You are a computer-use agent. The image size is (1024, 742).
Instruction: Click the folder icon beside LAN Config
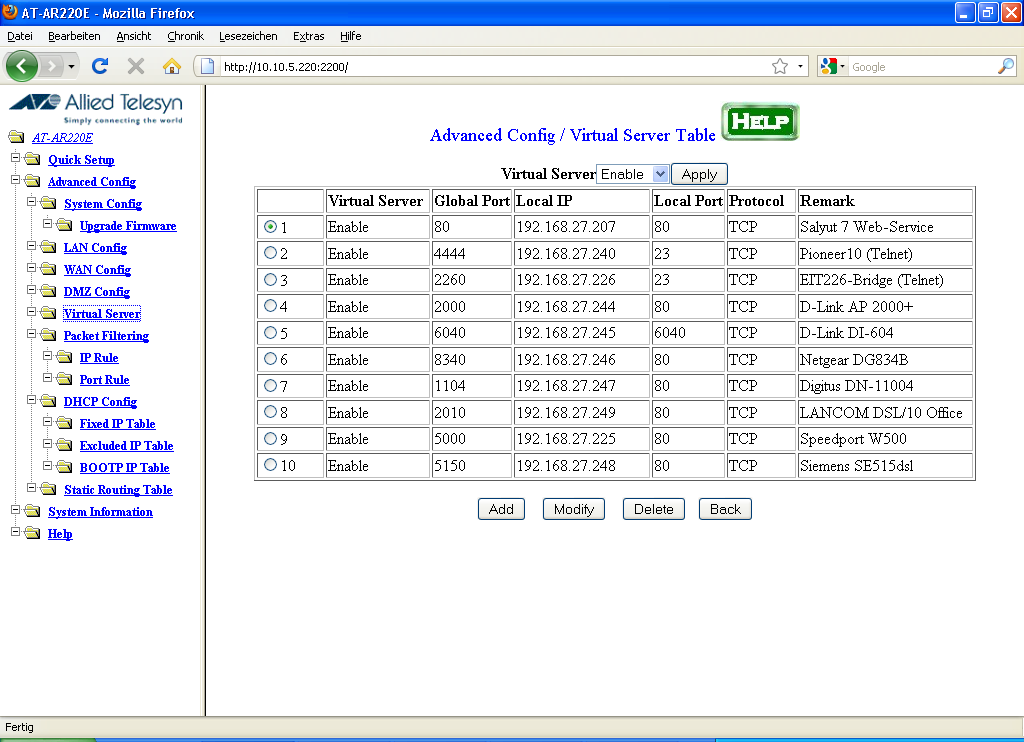coord(48,247)
